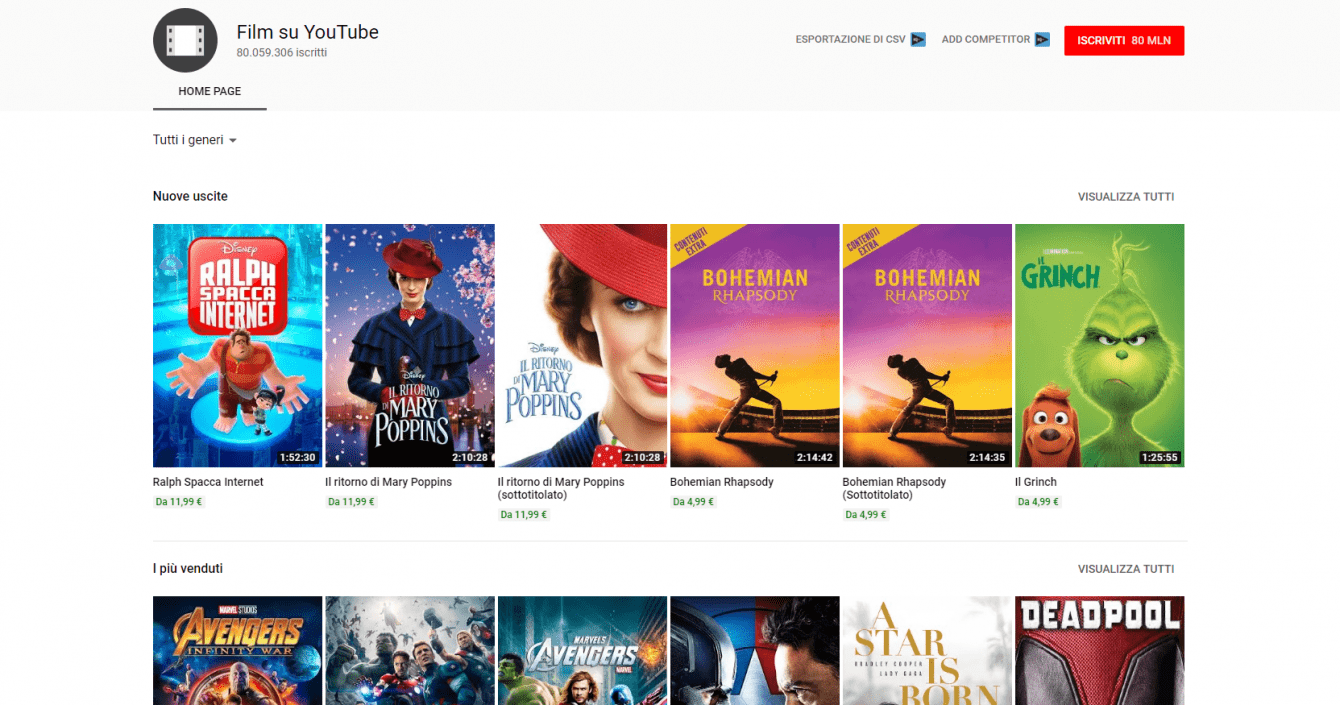The image size is (1340, 705).
Task: Subscribe with the red ISCRIVITI button
Action: click(1124, 40)
